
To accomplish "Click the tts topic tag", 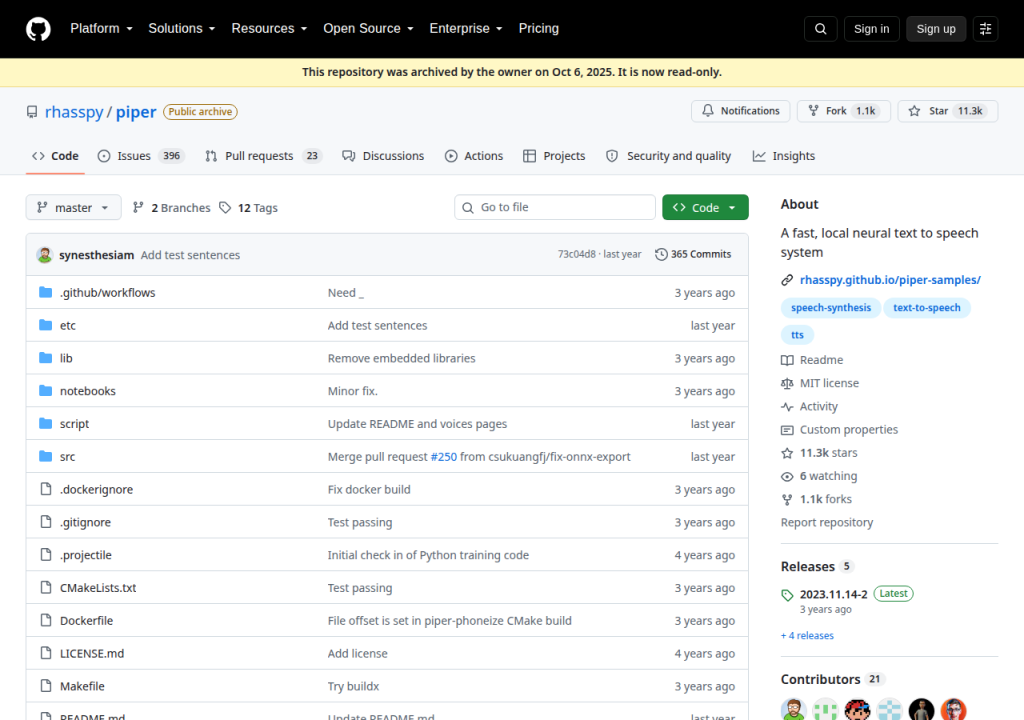I will [x=797, y=335].
